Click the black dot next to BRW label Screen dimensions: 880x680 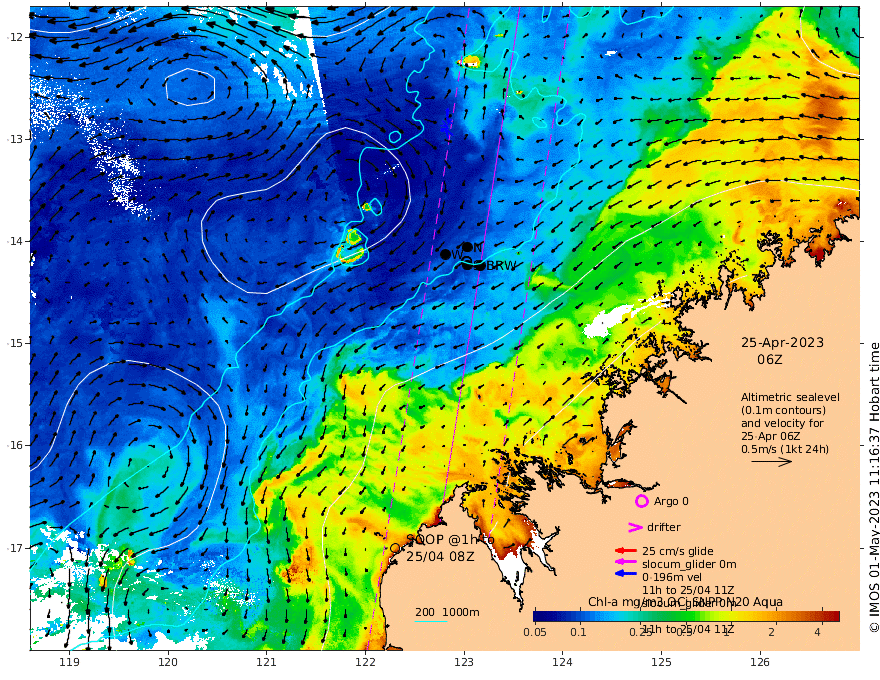pos(480,265)
